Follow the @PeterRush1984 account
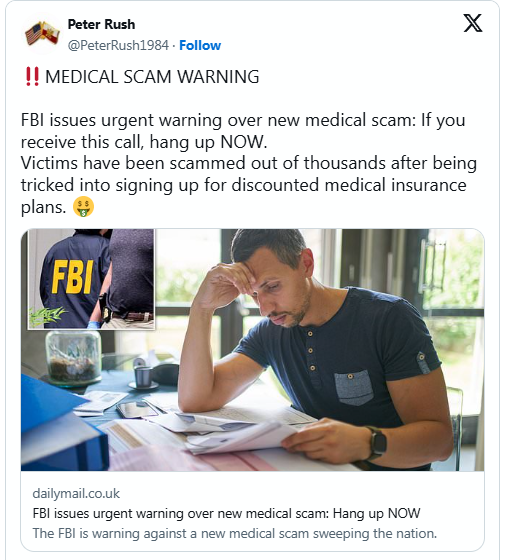Image resolution: width=505 pixels, height=560 pixels. pos(200,45)
